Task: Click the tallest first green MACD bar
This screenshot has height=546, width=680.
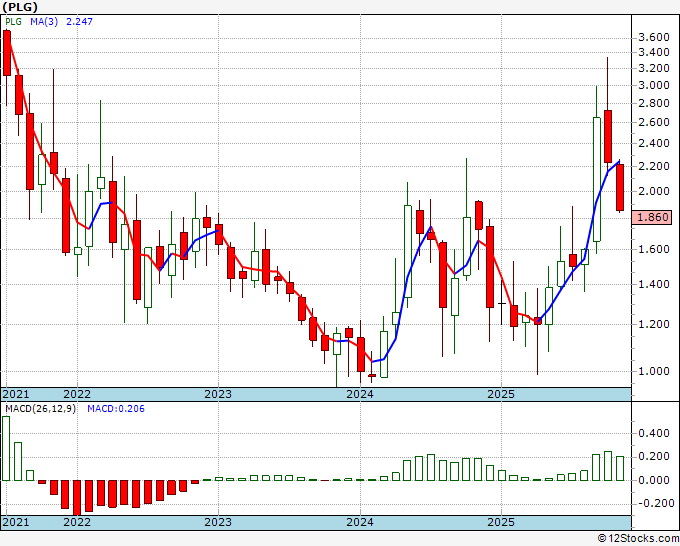Action: [x=6, y=448]
